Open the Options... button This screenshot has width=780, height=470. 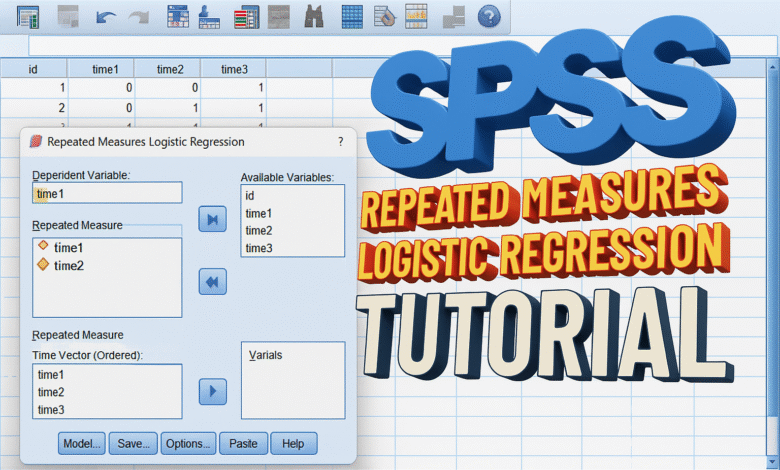click(188, 444)
